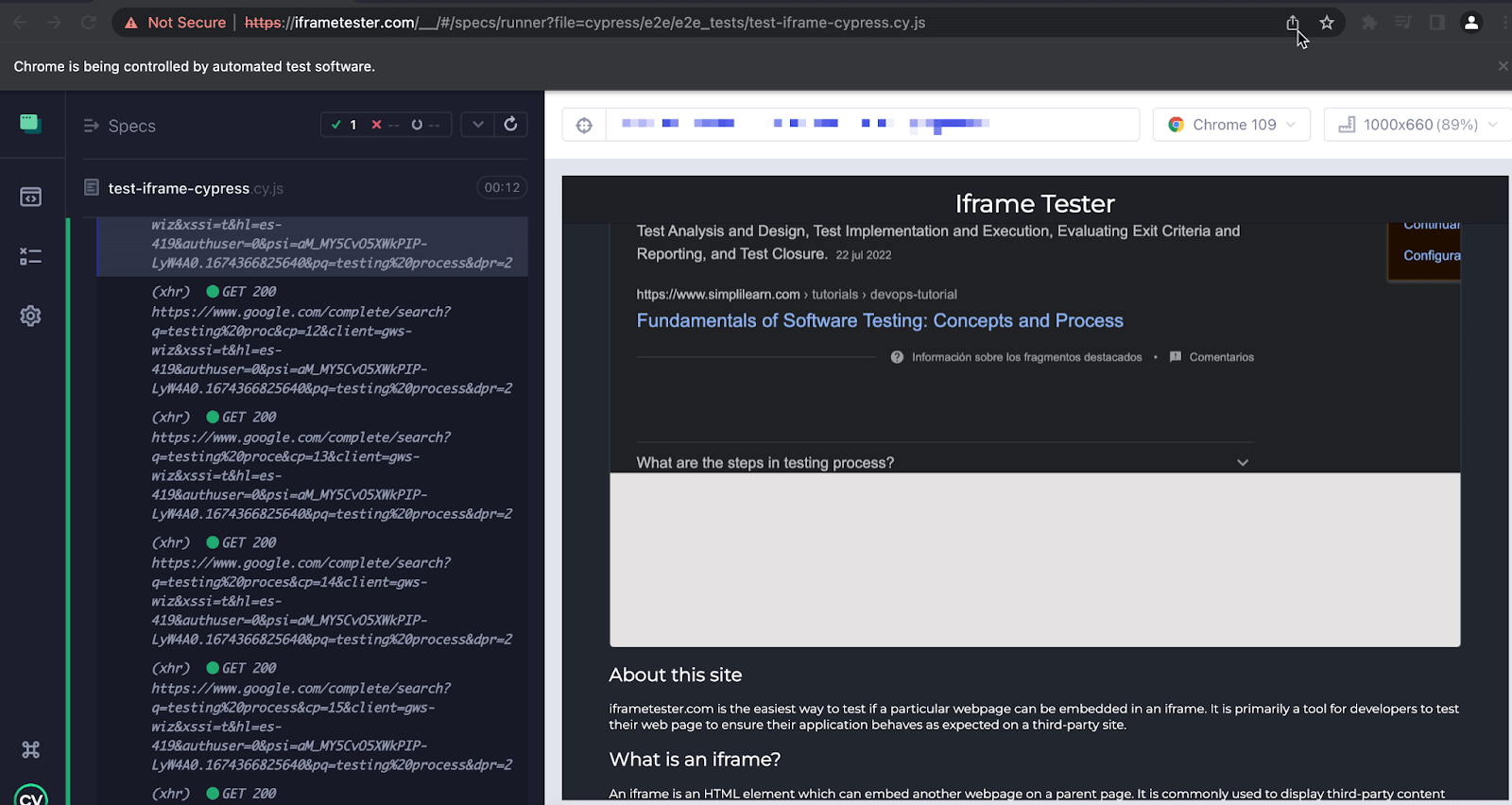
Task: Click the Iframe Tester page title
Action: 1035,203
